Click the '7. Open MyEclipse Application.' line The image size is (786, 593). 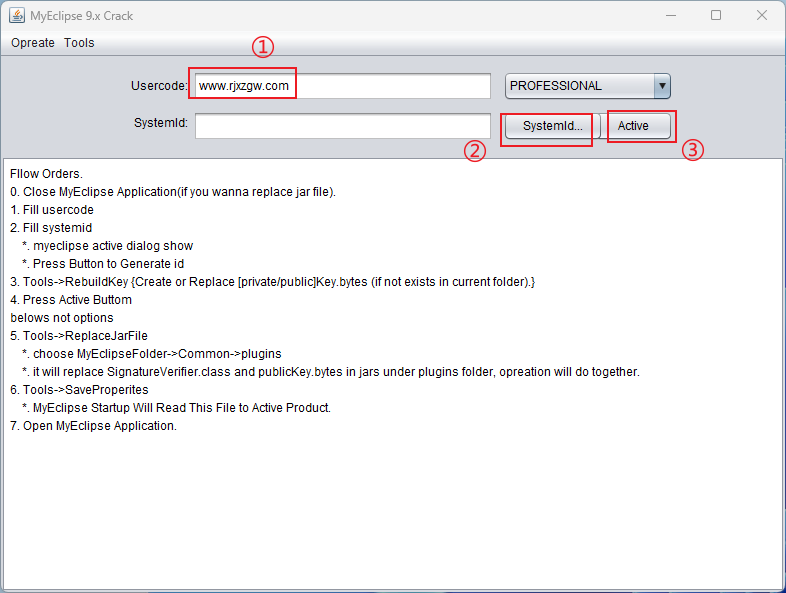pos(93,426)
